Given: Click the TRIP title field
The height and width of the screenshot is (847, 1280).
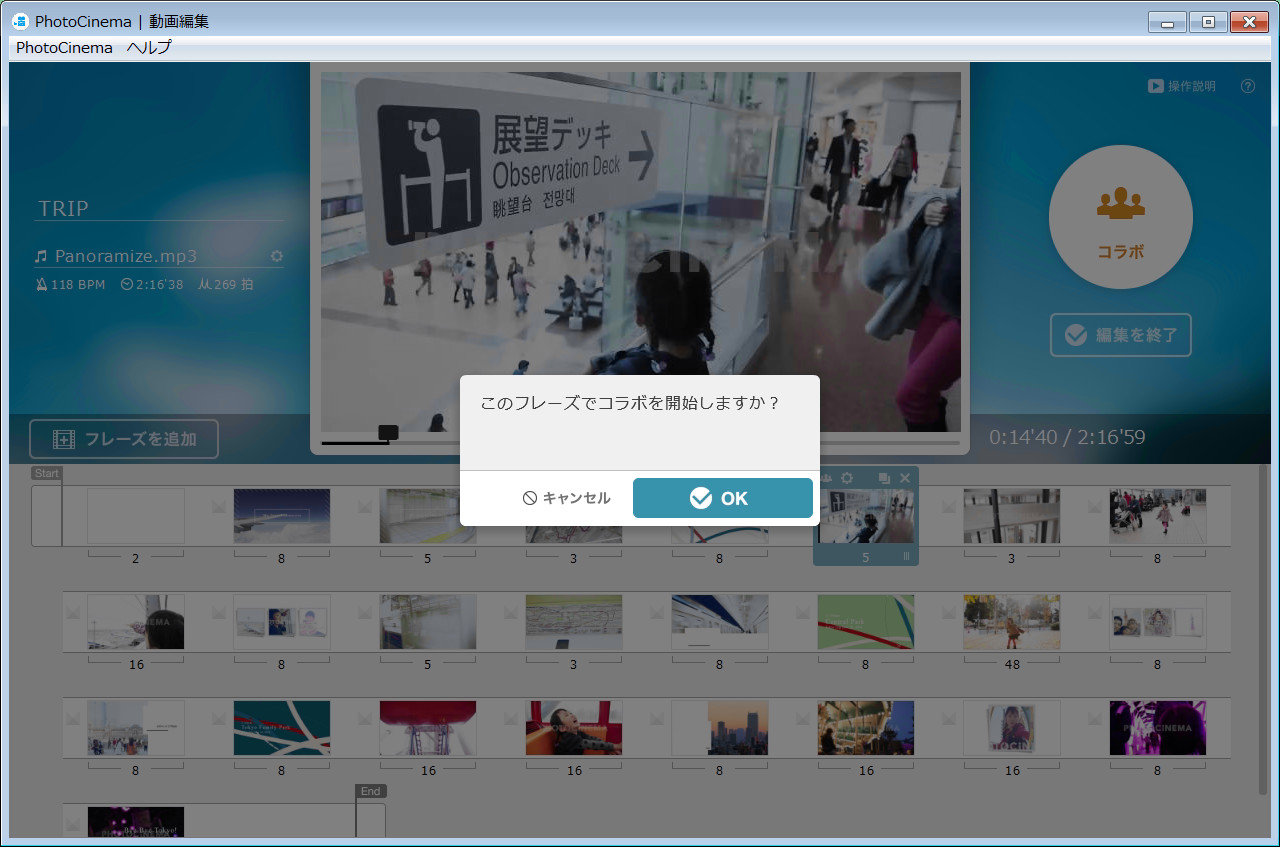Looking at the screenshot, I should click(159, 208).
